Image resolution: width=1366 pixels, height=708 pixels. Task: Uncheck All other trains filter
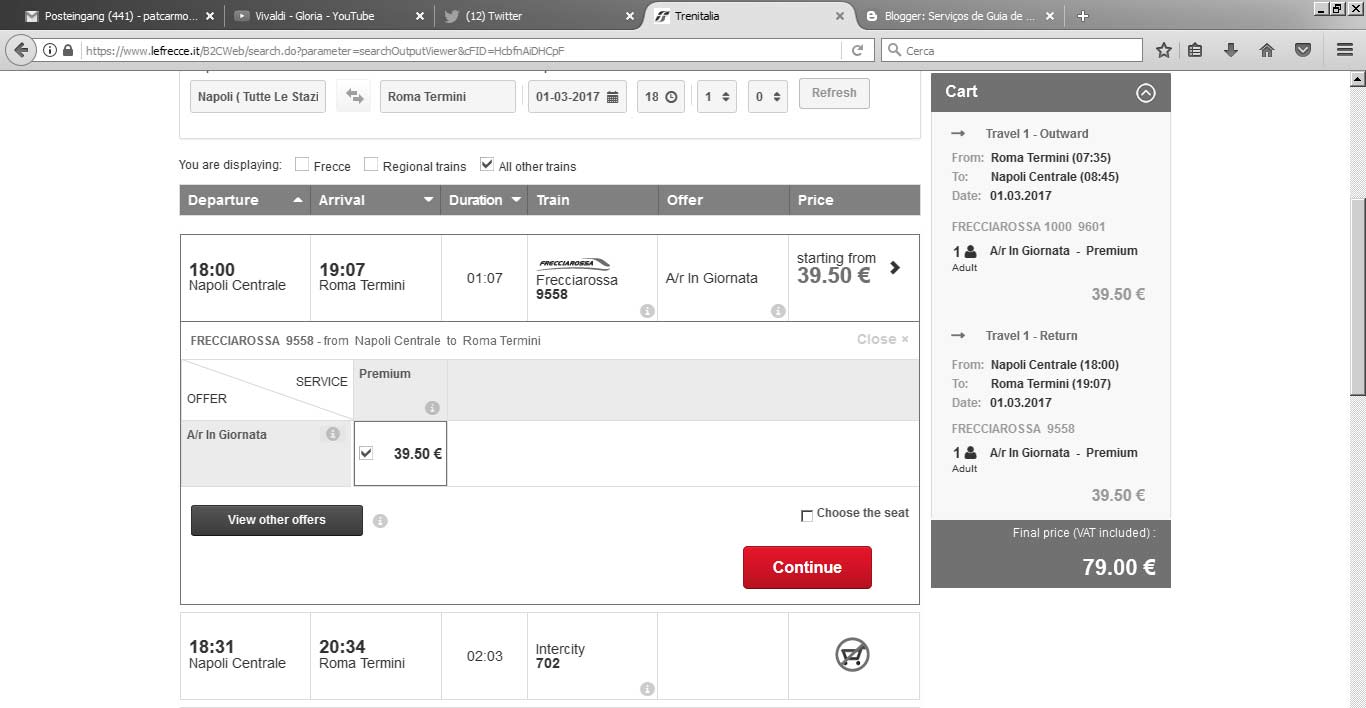pos(487,164)
